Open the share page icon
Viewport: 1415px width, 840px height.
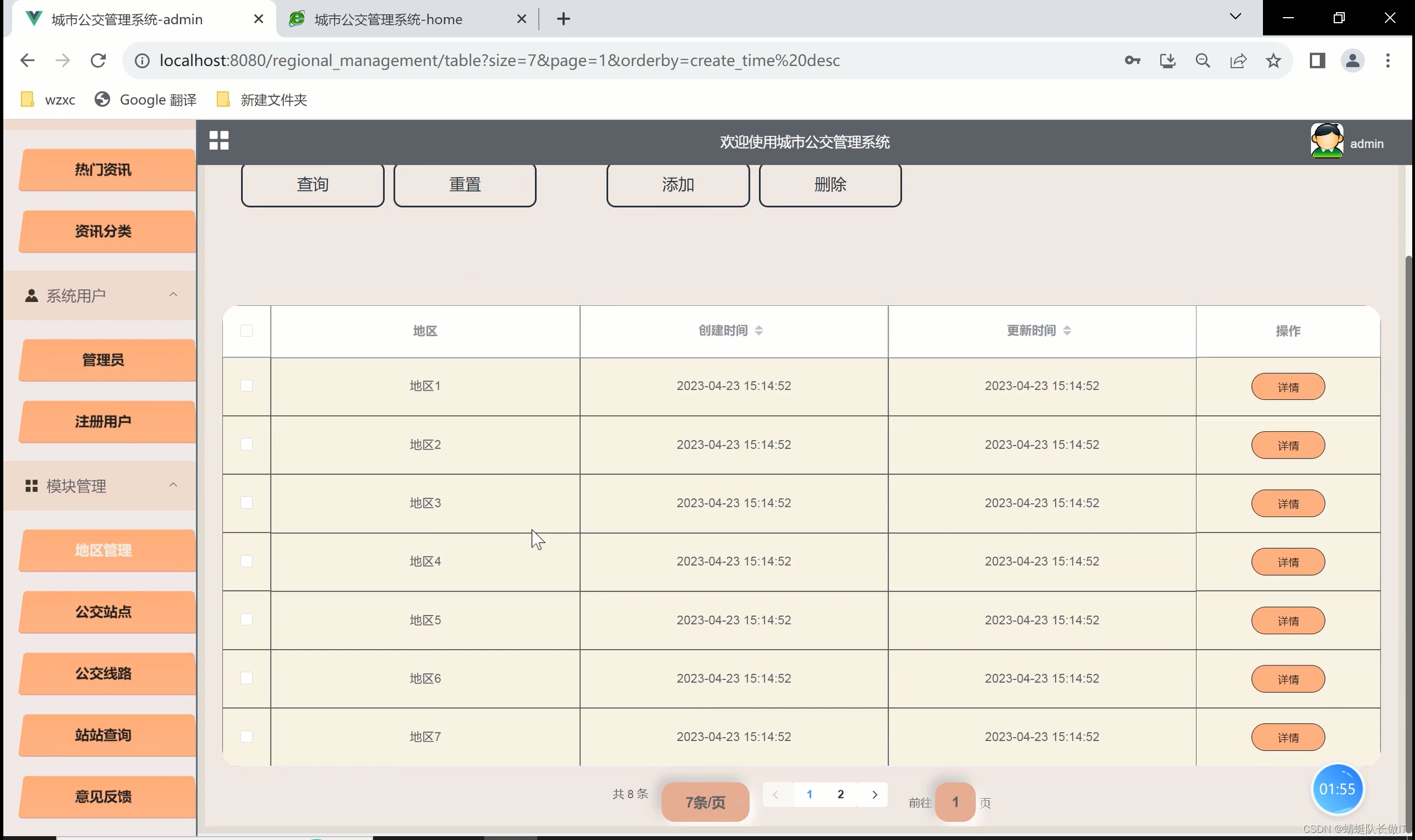pos(1238,61)
